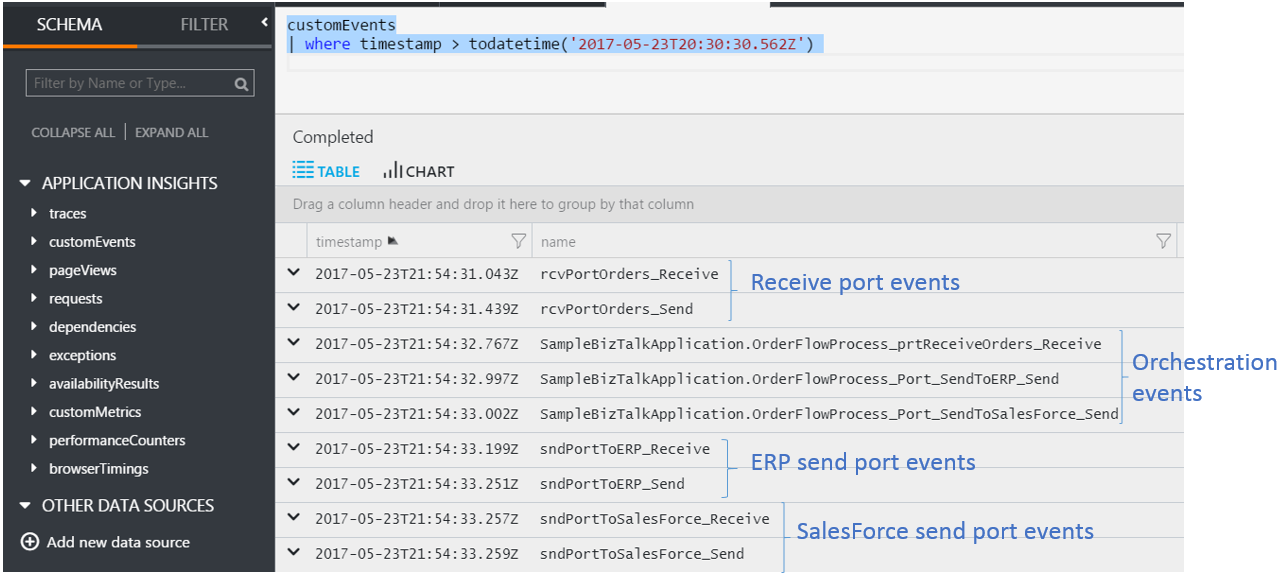Screen dimensions: 1286x573
Task: Click the table view grid icon
Action: pos(303,171)
